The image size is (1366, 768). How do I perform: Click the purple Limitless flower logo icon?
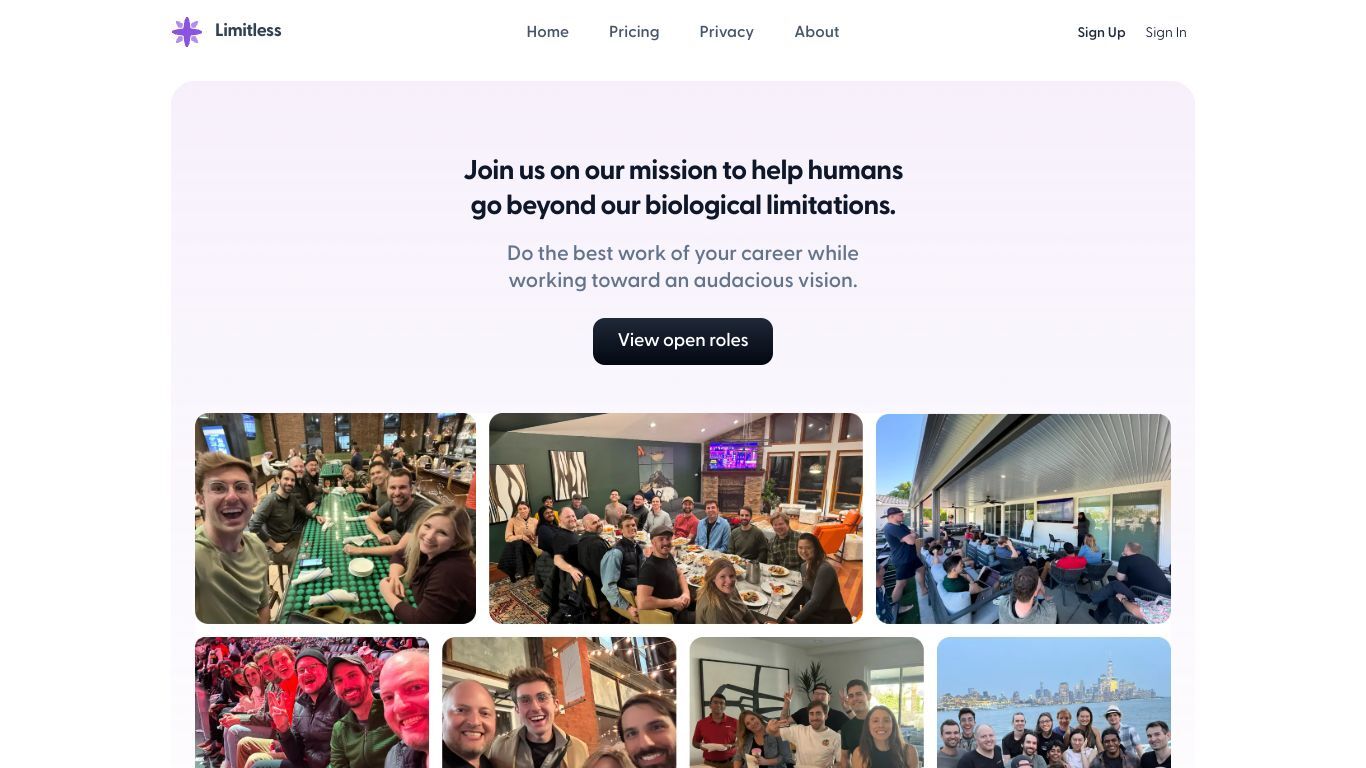click(187, 32)
